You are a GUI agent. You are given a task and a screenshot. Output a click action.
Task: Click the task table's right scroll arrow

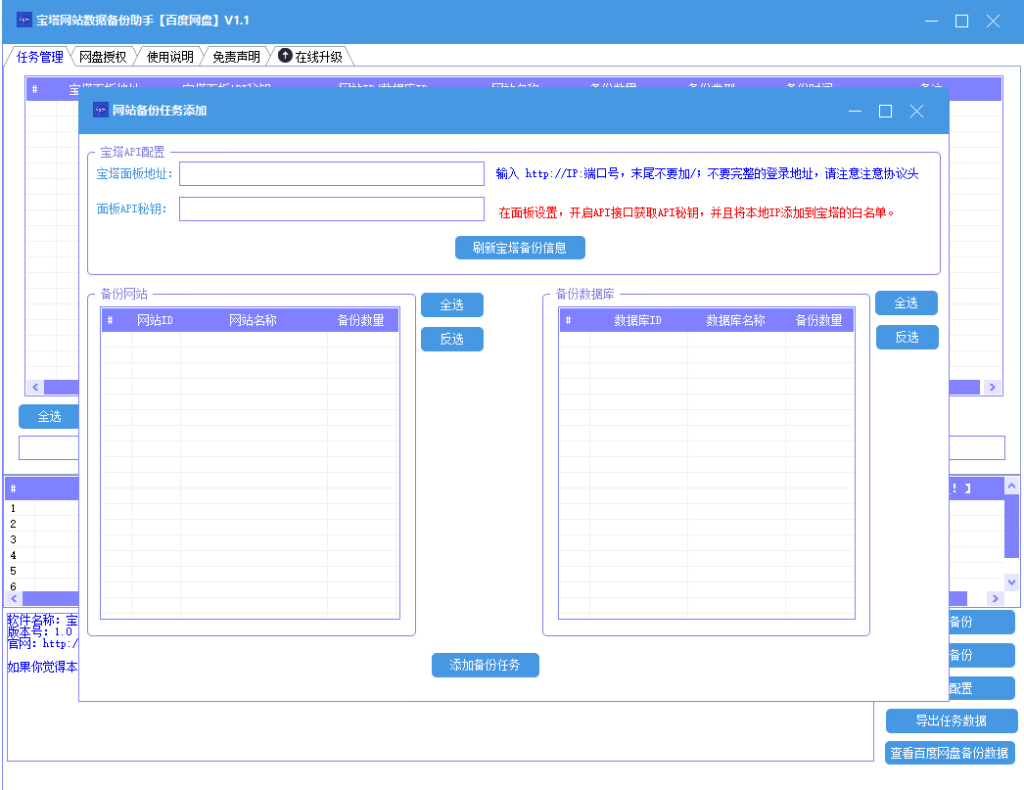pos(993,387)
